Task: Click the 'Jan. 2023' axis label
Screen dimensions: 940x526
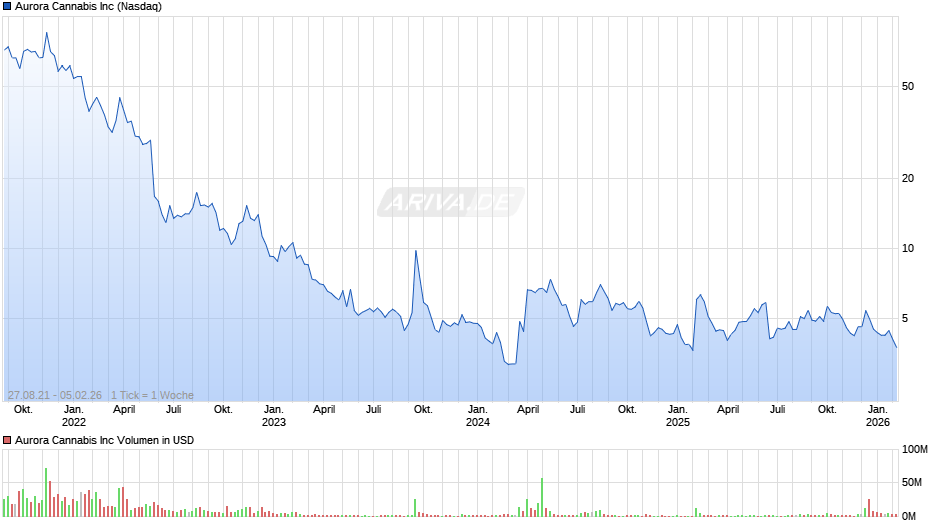Action: pos(274,416)
